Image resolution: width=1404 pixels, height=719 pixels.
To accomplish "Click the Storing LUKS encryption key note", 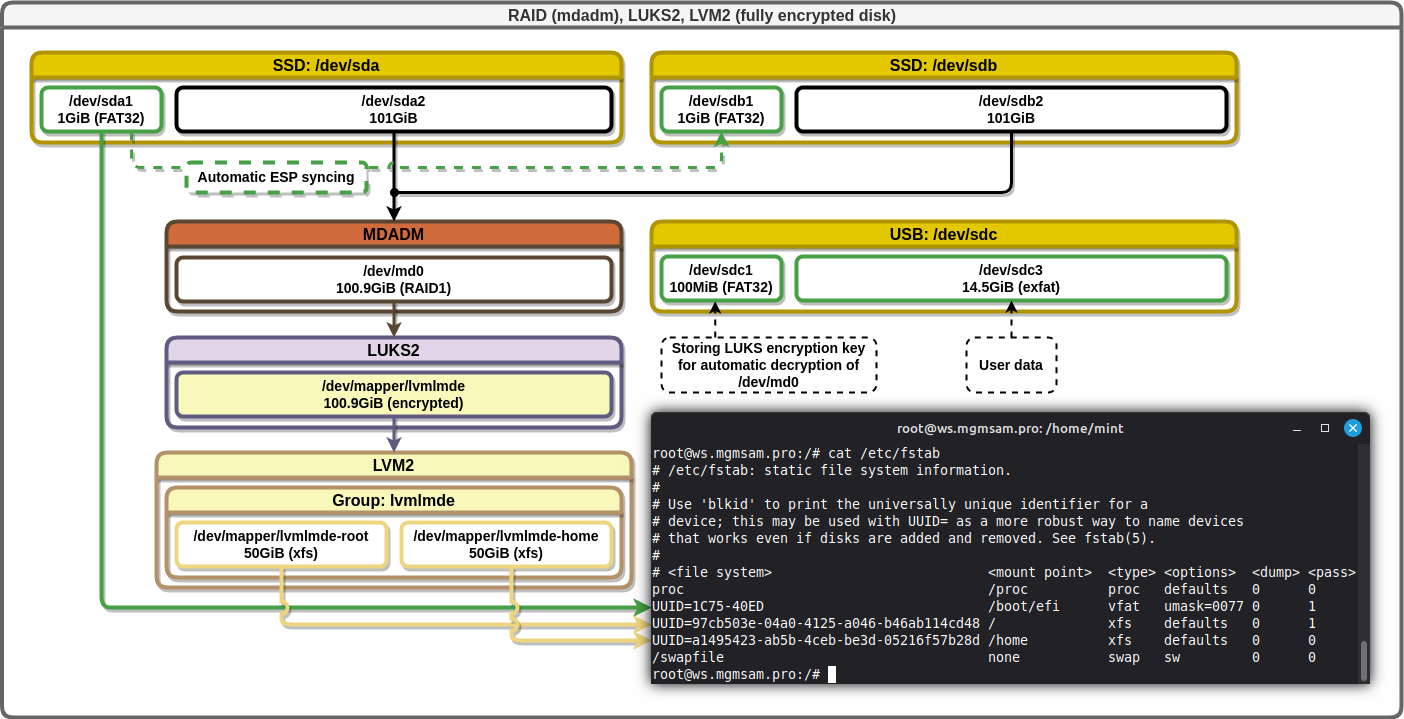I will coord(768,365).
